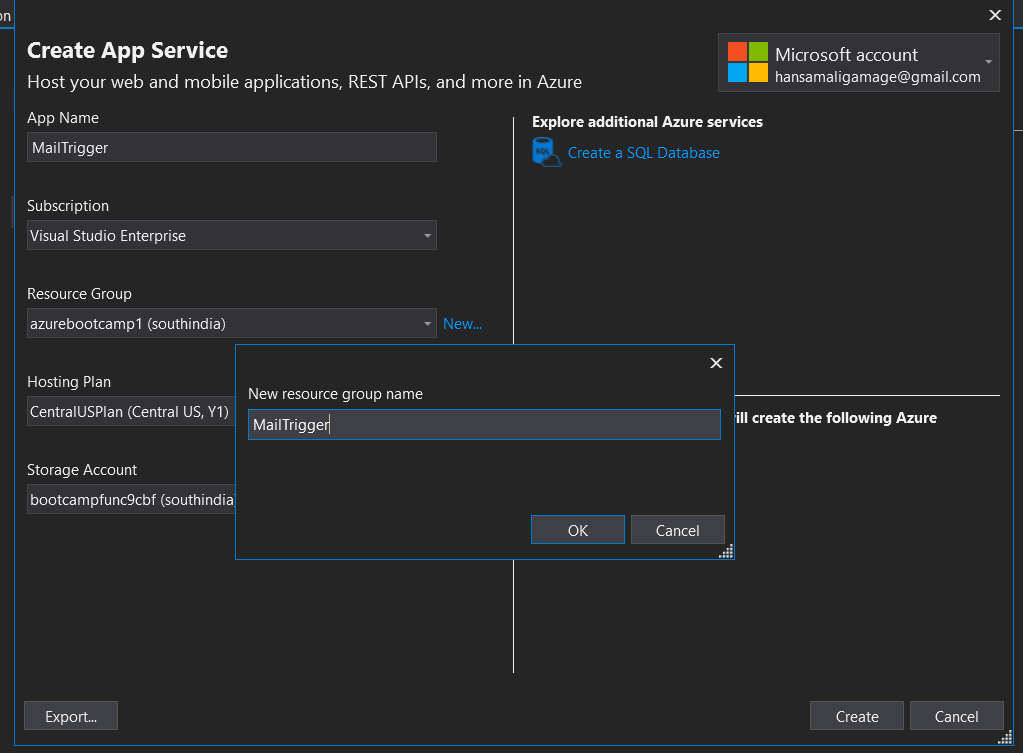Click the Explore additional Azure services heading
Viewport: 1023px width, 753px height.
pyautogui.click(x=647, y=122)
